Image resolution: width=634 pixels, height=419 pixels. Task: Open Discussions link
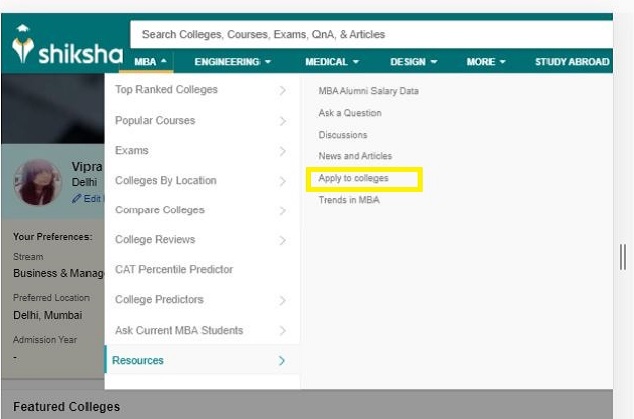click(343, 135)
